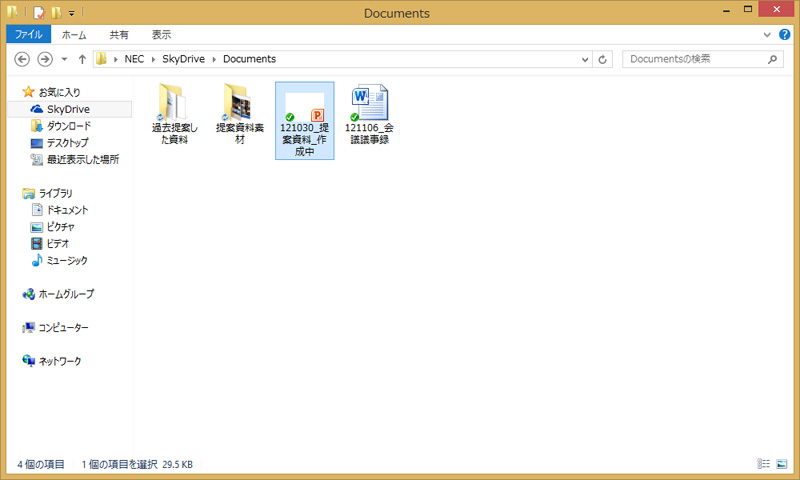
Task: Refresh the current folder view
Action: point(602,59)
